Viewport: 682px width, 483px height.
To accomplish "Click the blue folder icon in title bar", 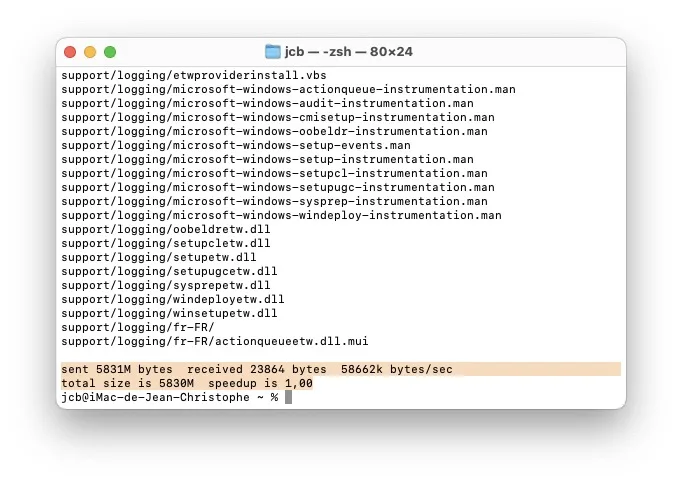I will pyautogui.click(x=273, y=51).
